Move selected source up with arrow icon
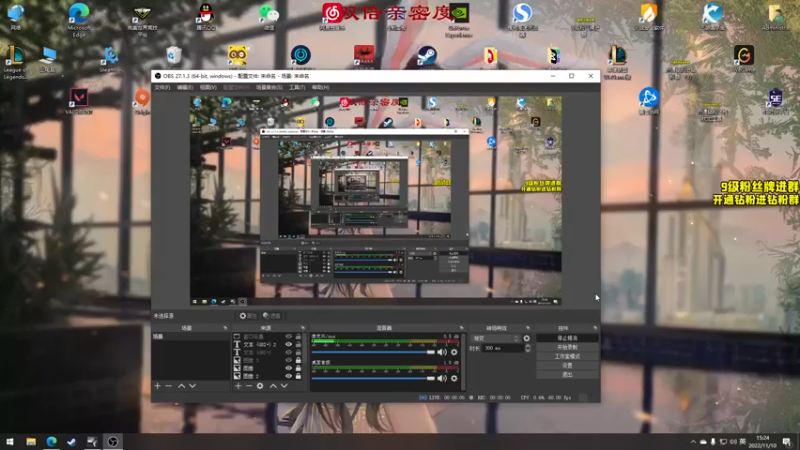Image resolution: width=800 pixels, height=450 pixels. 273,386
